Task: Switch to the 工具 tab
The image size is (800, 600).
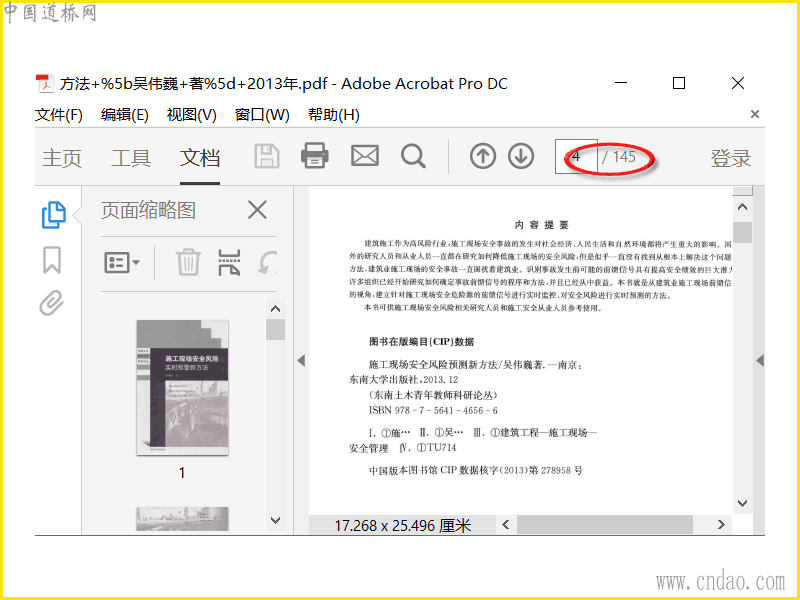Action: point(131,158)
